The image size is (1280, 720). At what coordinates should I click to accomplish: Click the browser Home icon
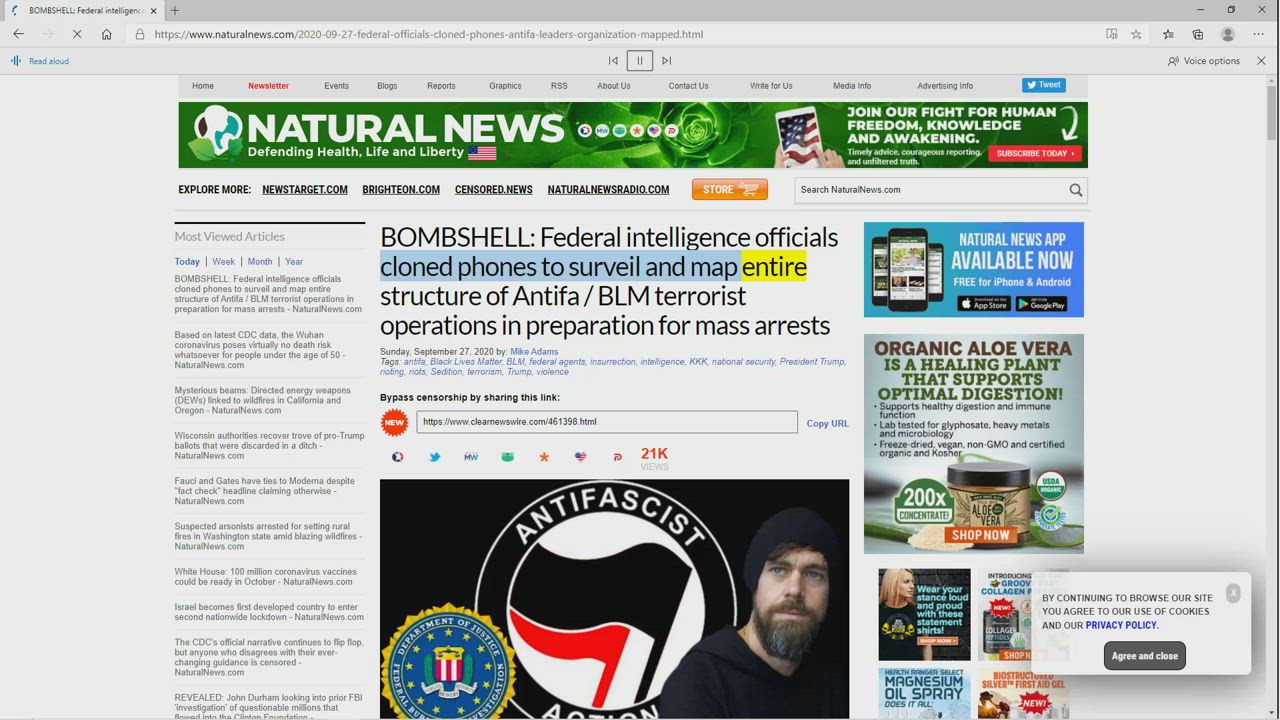(x=107, y=34)
